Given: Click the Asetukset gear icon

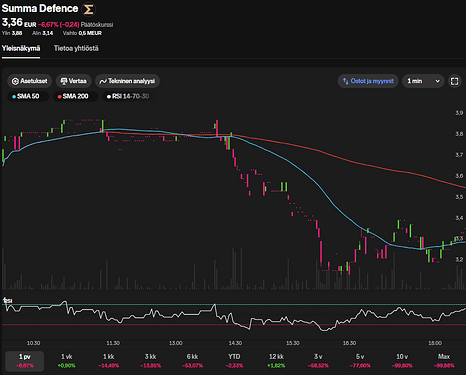Looking at the screenshot, I should click(15, 81).
